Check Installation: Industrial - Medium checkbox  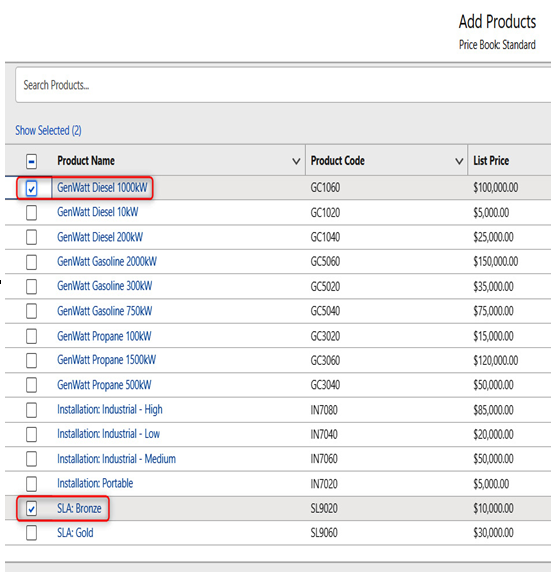pos(31,459)
